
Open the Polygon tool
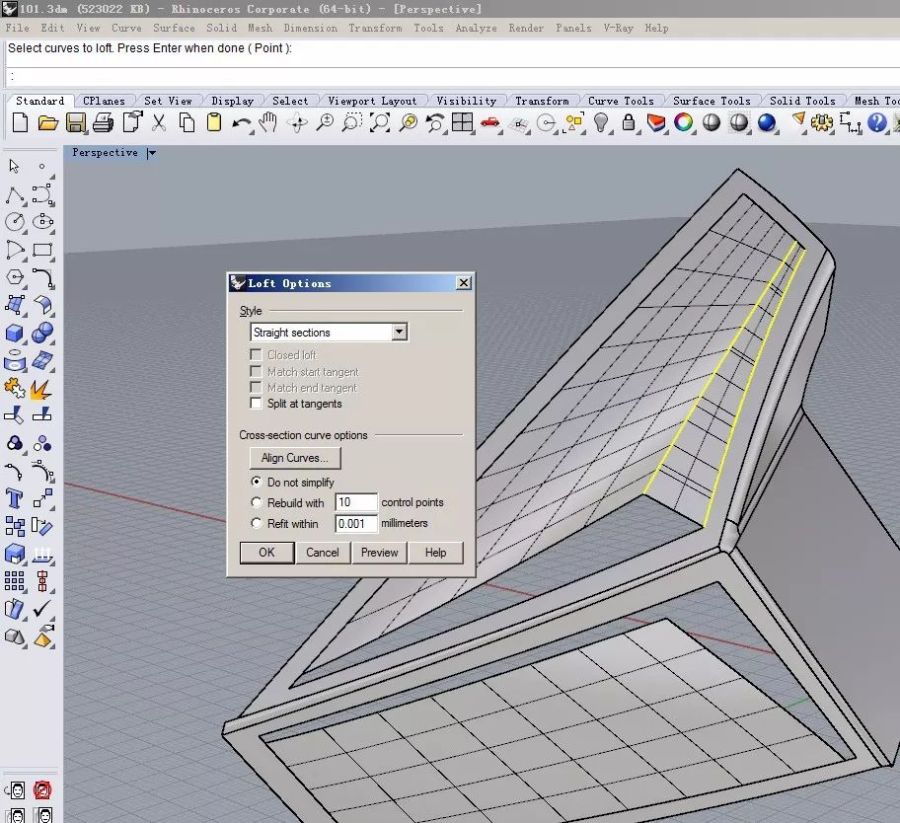15,277
